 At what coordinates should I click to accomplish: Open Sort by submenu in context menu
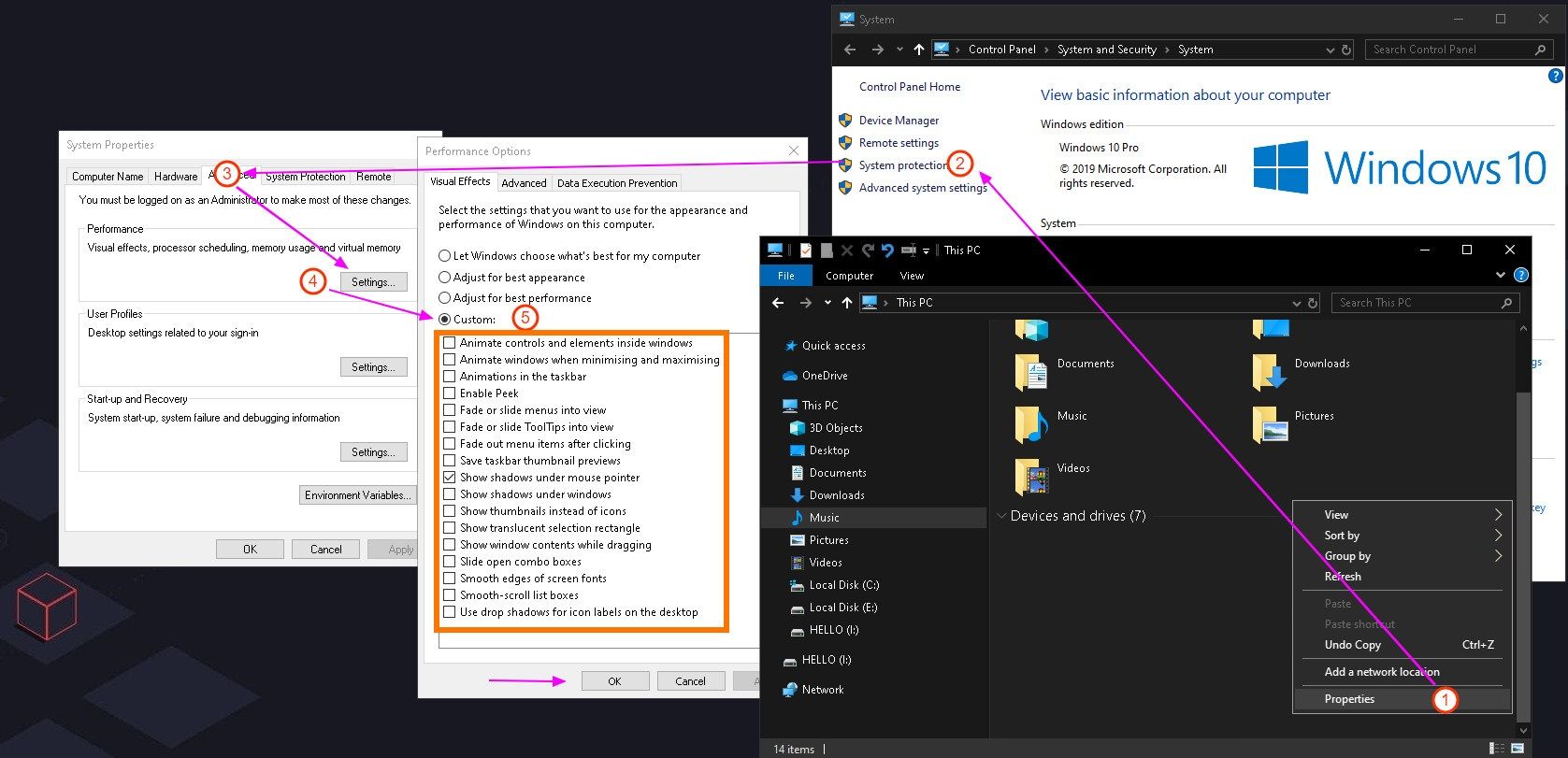[1402, 536]
